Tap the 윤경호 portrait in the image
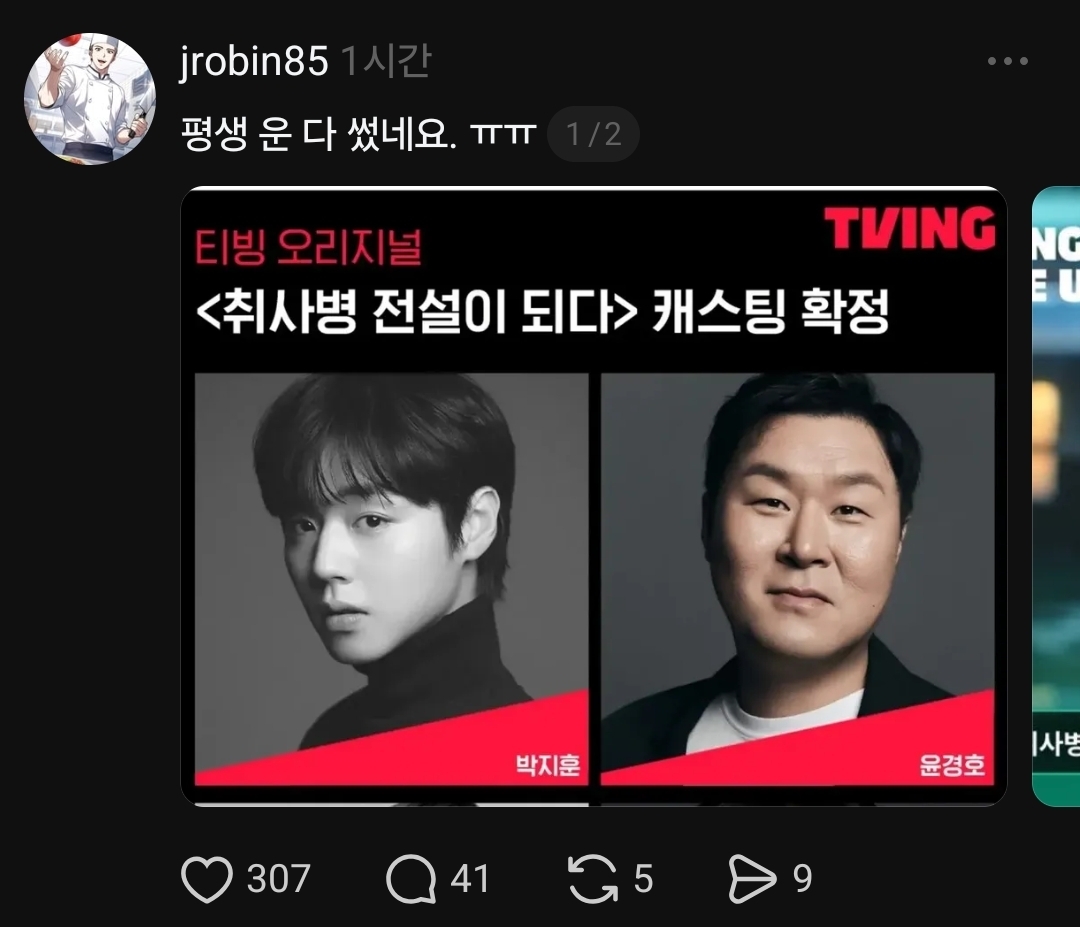 (798, 579)
